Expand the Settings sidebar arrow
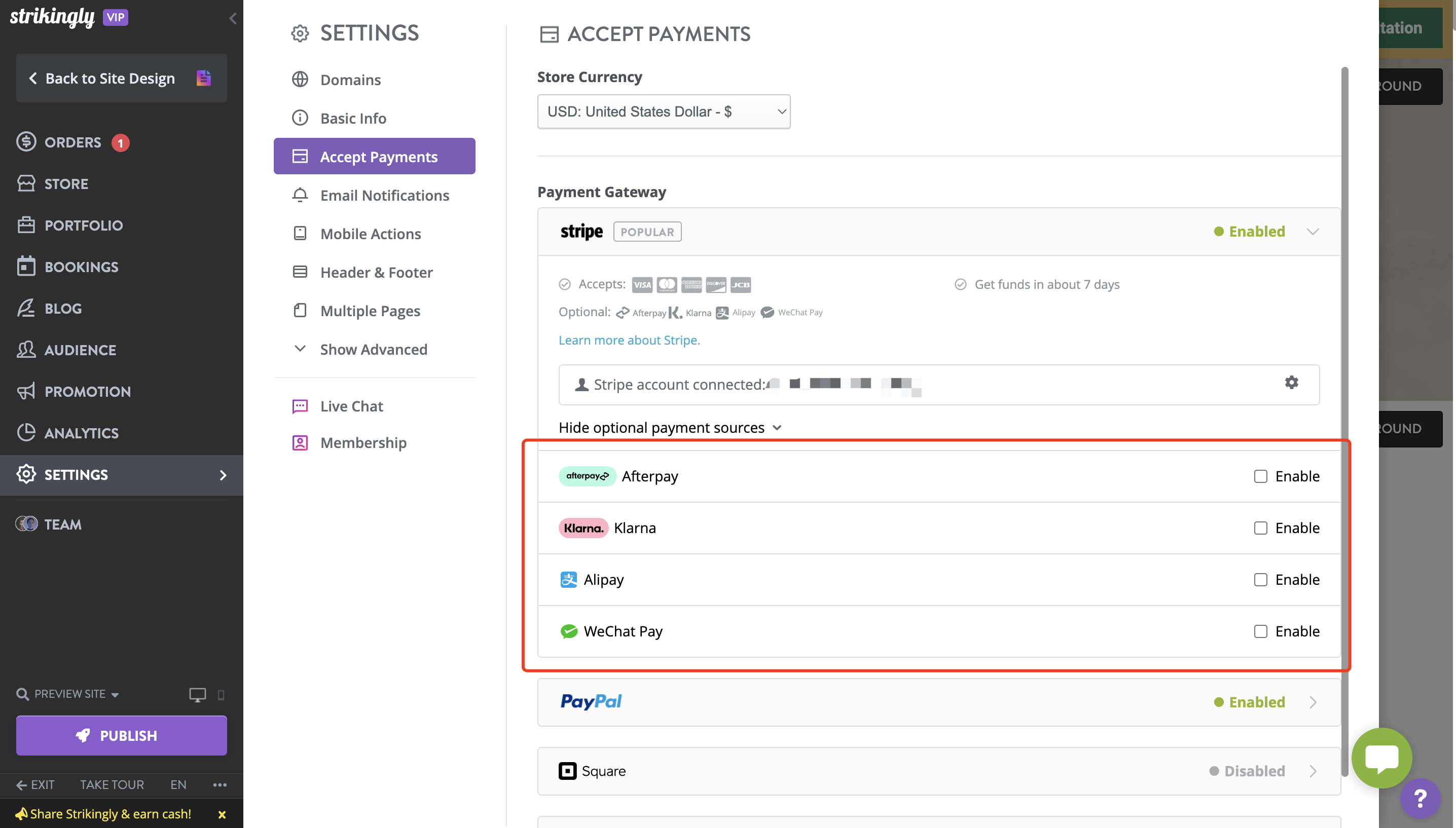This screenshot has height=828, width=1456. pyautogui.click(x=223, y=475)
